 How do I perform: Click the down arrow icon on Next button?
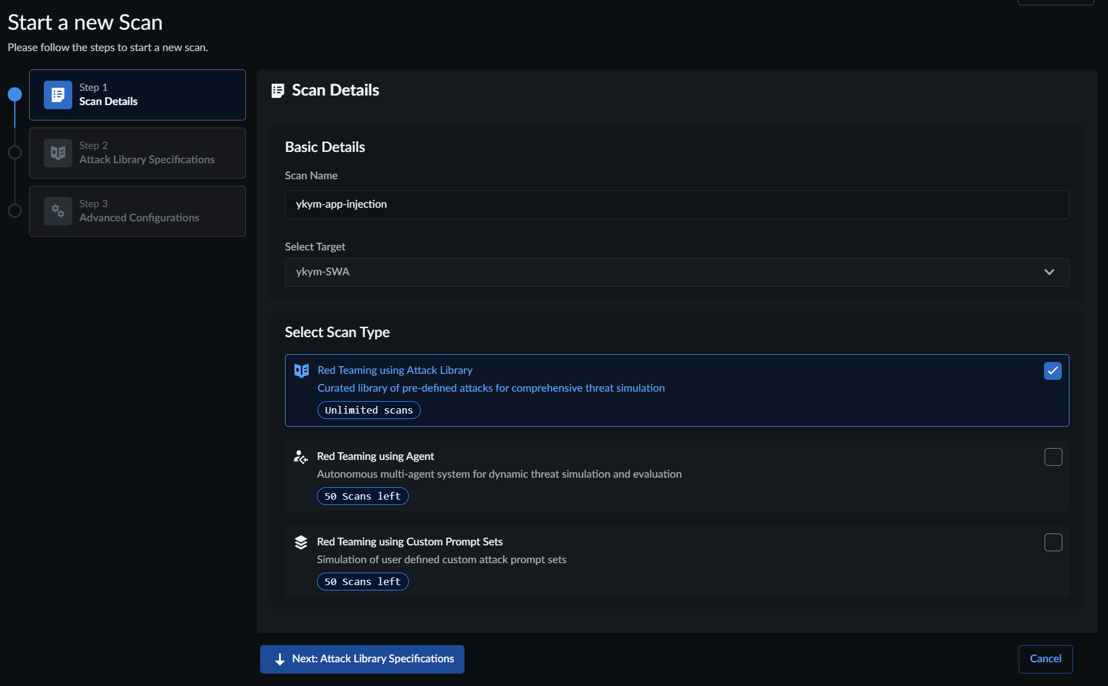click(280, 660)
